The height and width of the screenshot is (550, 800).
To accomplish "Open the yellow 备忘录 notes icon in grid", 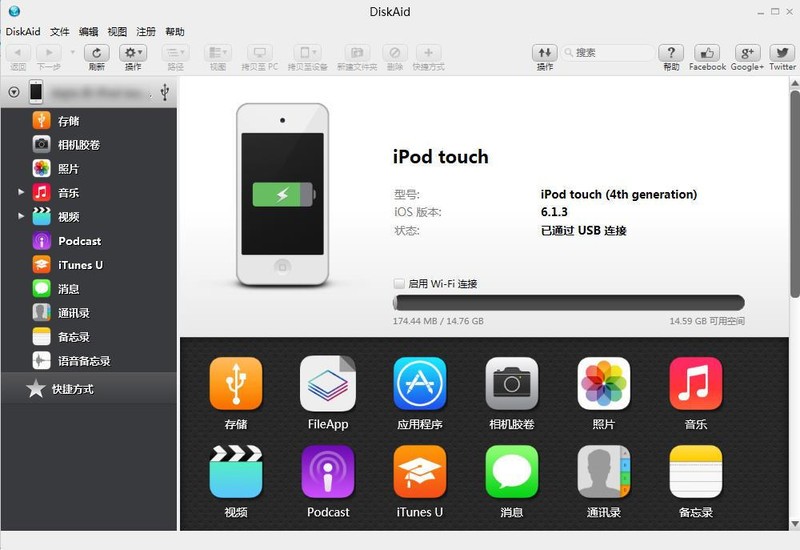I will coord(696,471).
